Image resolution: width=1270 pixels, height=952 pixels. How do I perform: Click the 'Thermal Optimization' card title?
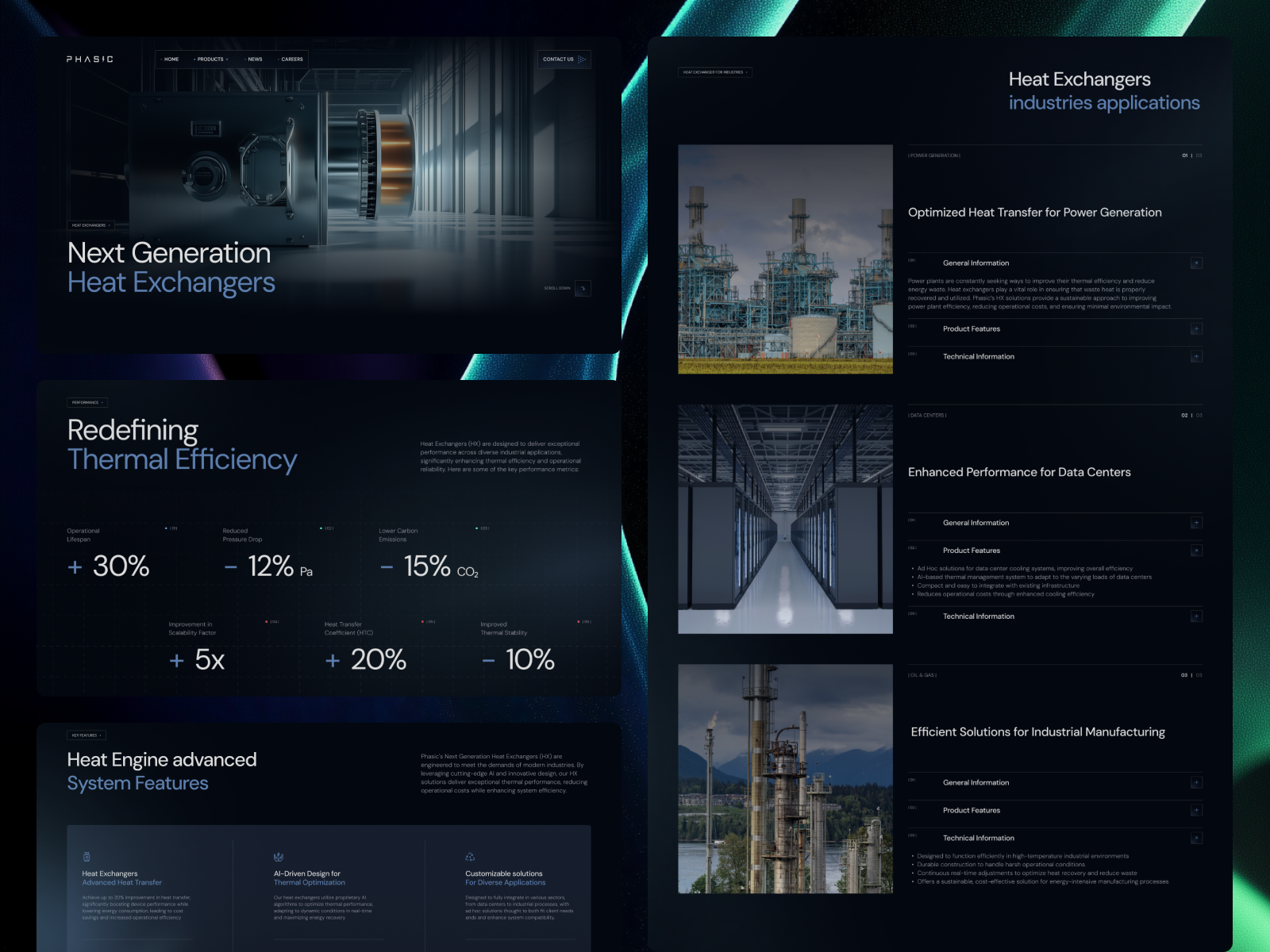[310, 882]
